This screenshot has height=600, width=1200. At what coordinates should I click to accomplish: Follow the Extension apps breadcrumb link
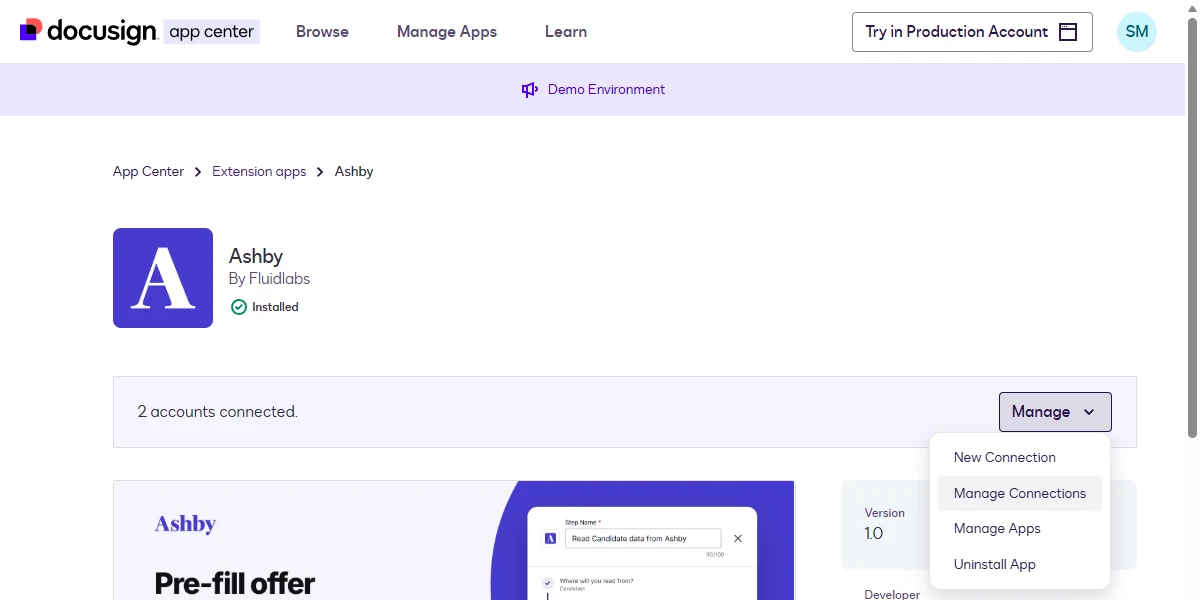pos(259,172)
